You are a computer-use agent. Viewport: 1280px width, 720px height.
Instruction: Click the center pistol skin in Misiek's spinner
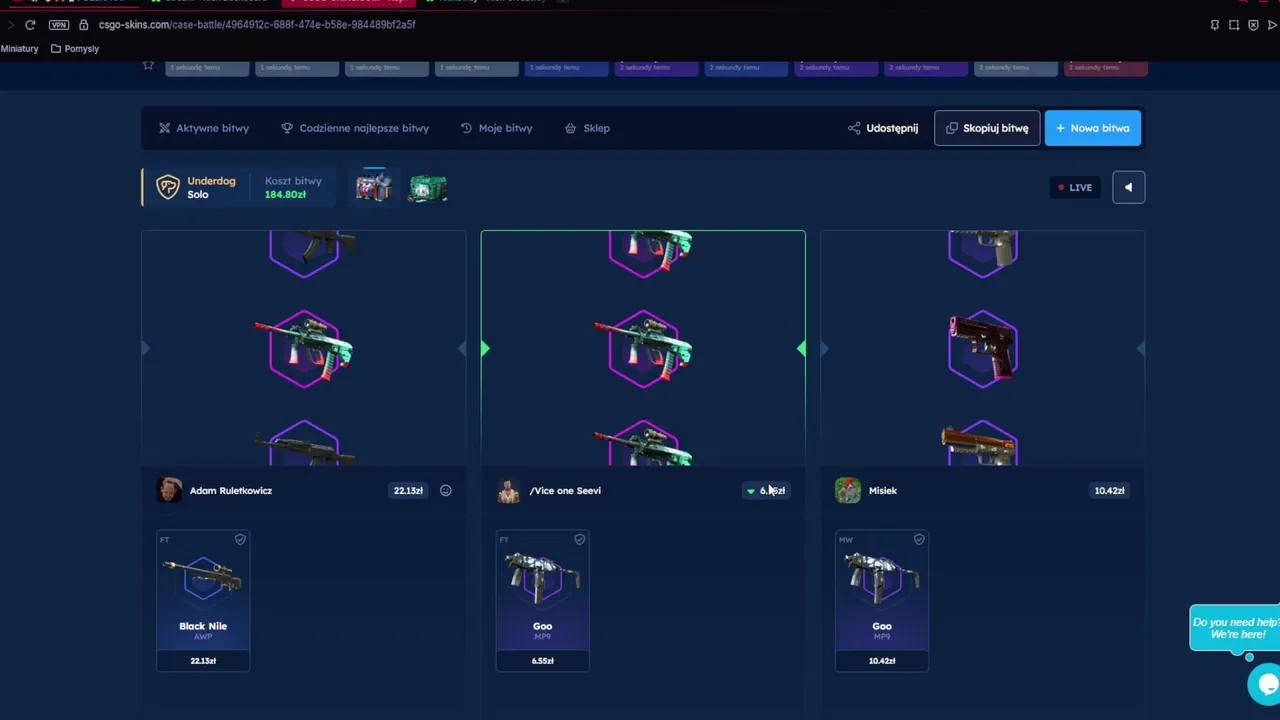tap(983, 348)
